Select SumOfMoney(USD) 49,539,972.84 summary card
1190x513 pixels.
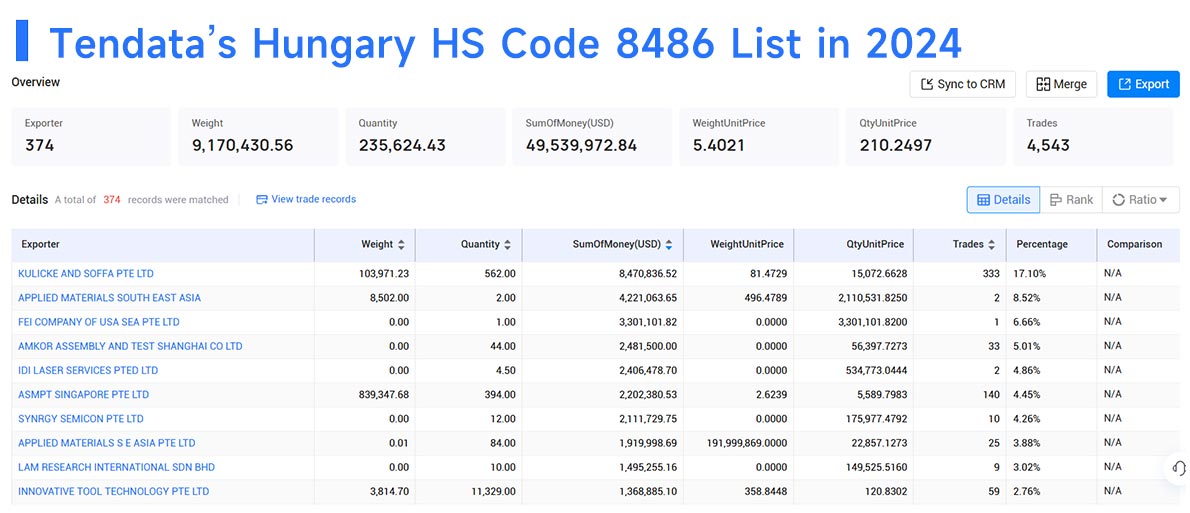coord(592,137)
